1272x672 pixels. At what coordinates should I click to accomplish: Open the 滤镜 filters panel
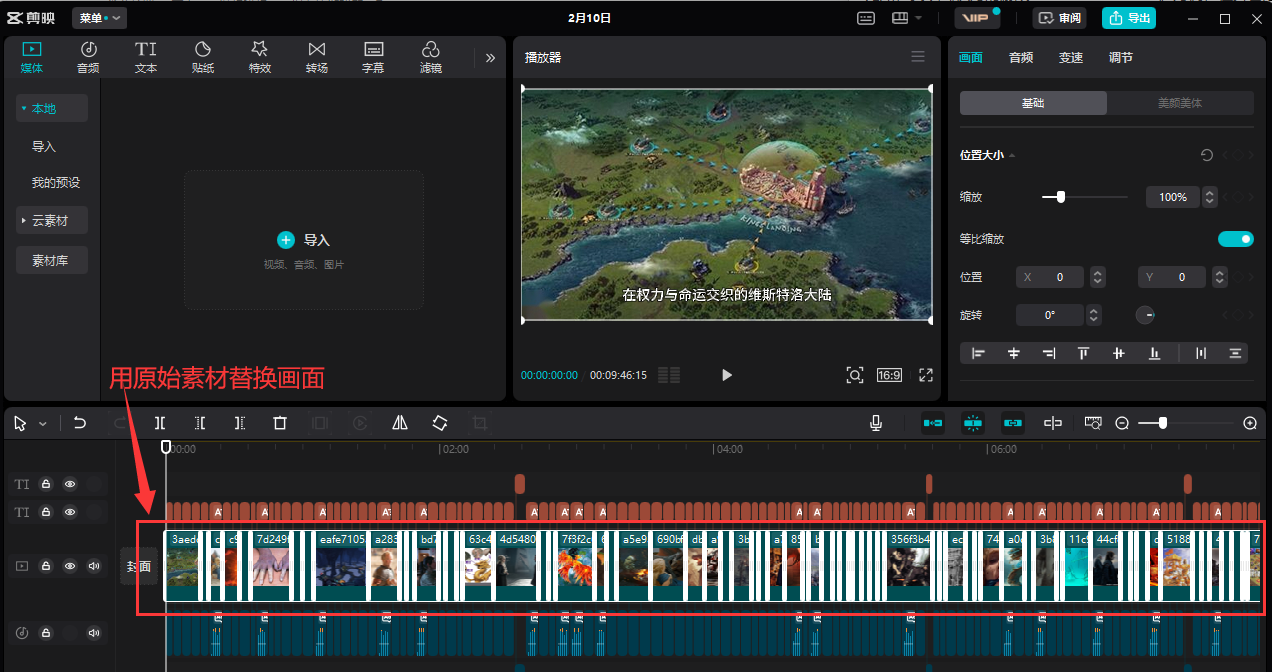431,57
